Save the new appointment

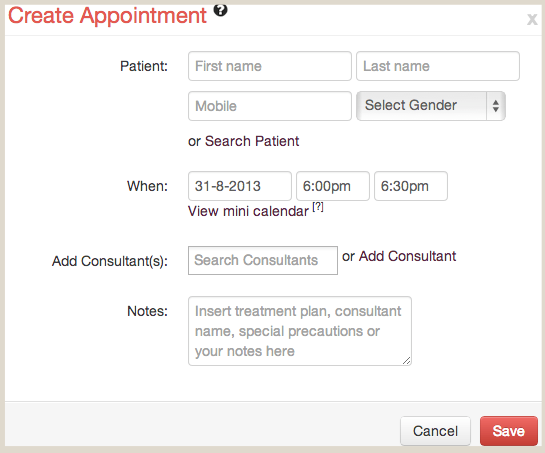(x=509, y=431)
